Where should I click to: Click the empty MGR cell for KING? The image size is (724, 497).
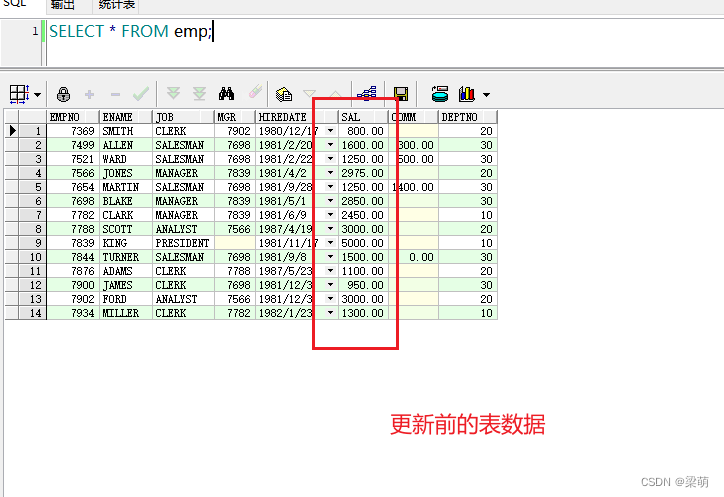coord(235,243)
